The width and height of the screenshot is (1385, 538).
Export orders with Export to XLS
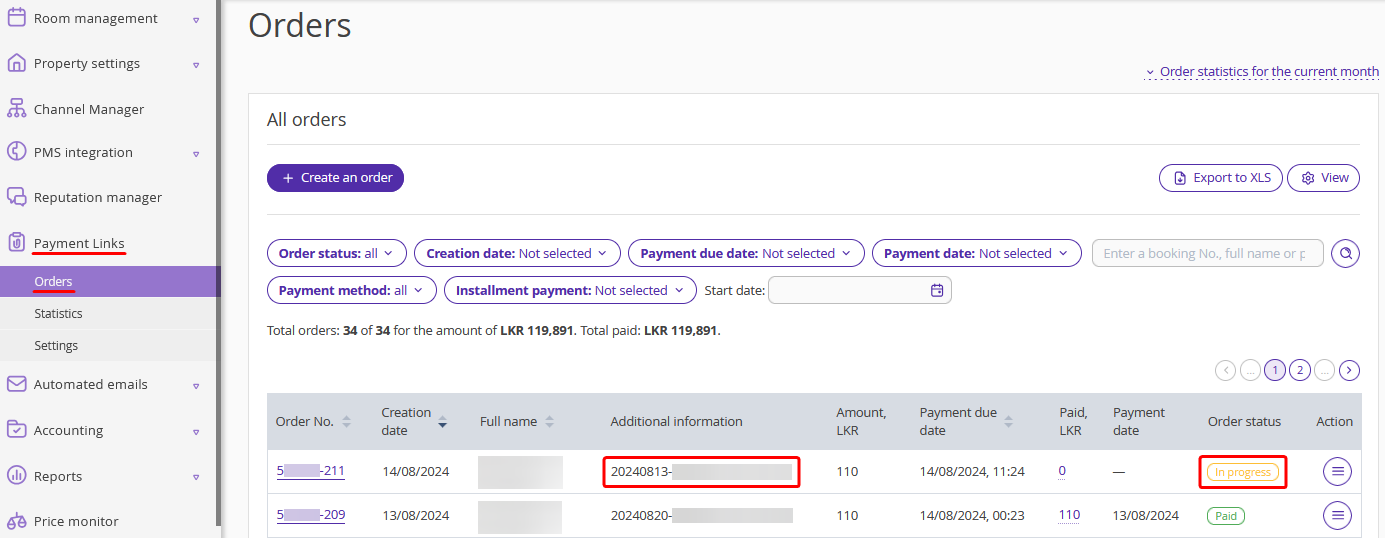point(1220,178)
